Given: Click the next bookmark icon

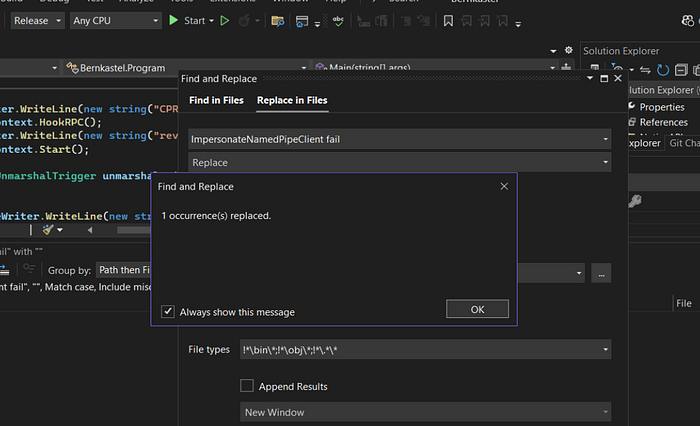Looking at the screenshot, I should point(484,21).
